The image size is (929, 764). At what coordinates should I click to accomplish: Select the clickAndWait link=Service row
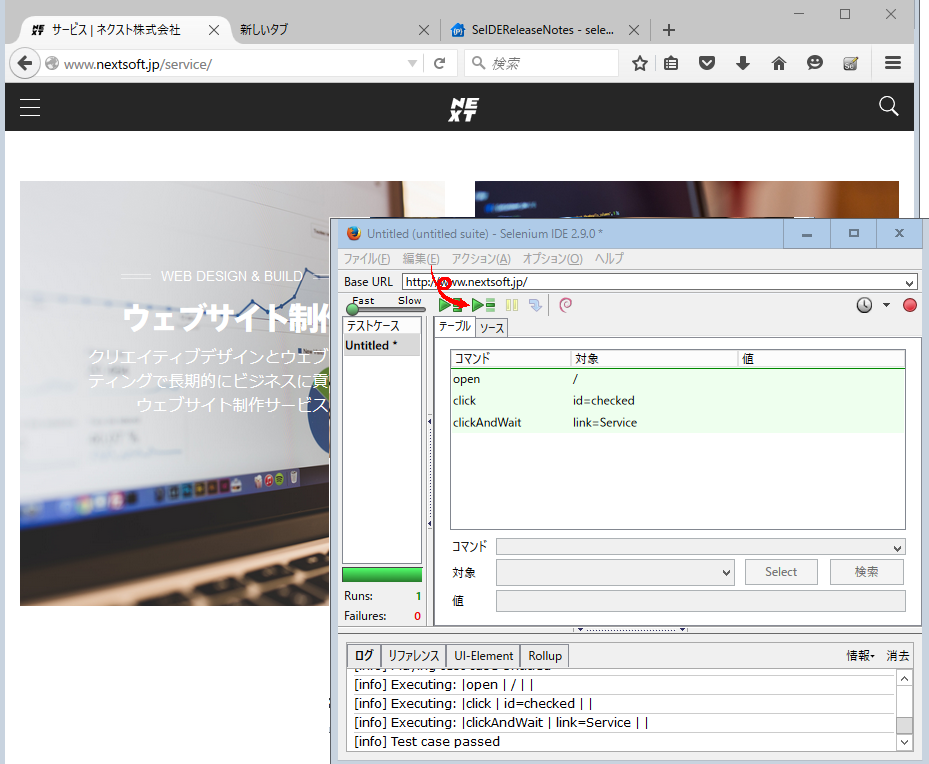point(677,423)
